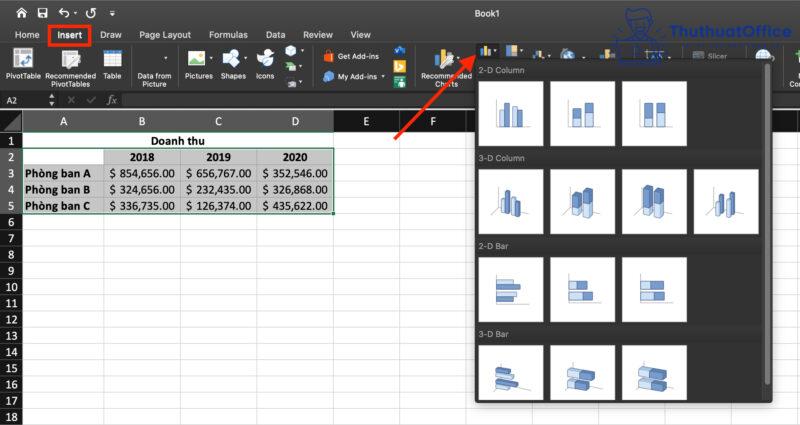
Task: Click the Screenshot camera icon
Action: (291, 83)
